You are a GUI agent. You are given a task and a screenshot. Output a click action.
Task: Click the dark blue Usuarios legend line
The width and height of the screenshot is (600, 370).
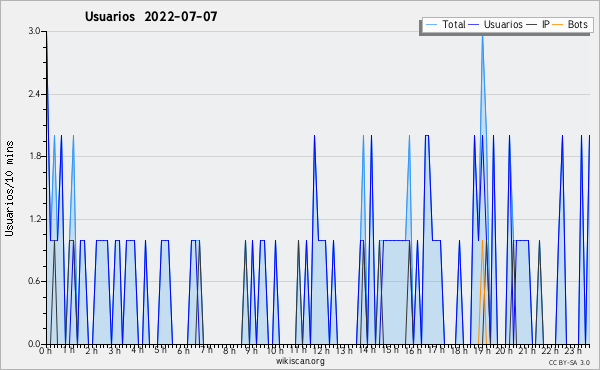tap(474, 25)
